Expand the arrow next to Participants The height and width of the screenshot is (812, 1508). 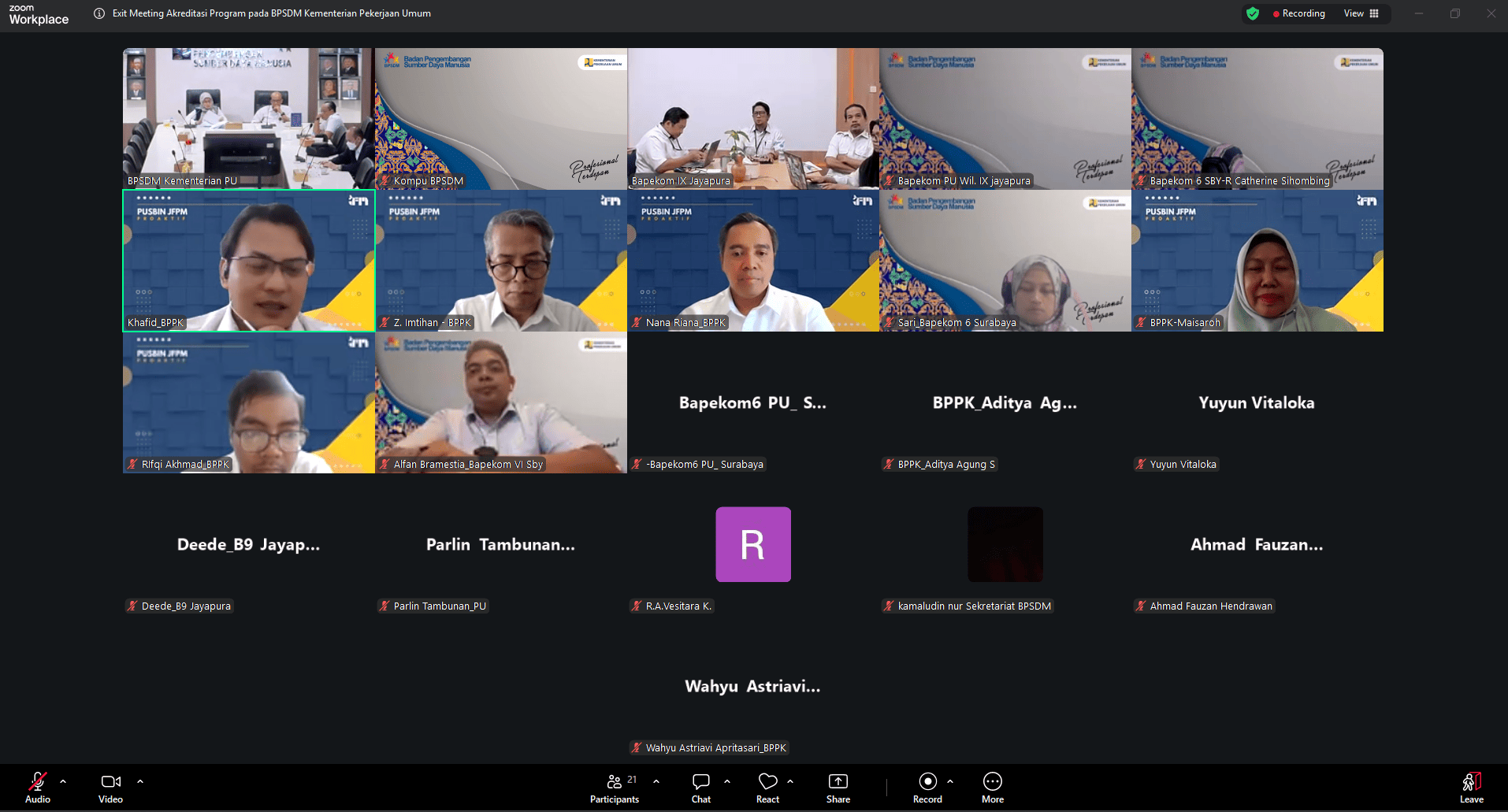(656, 781)
